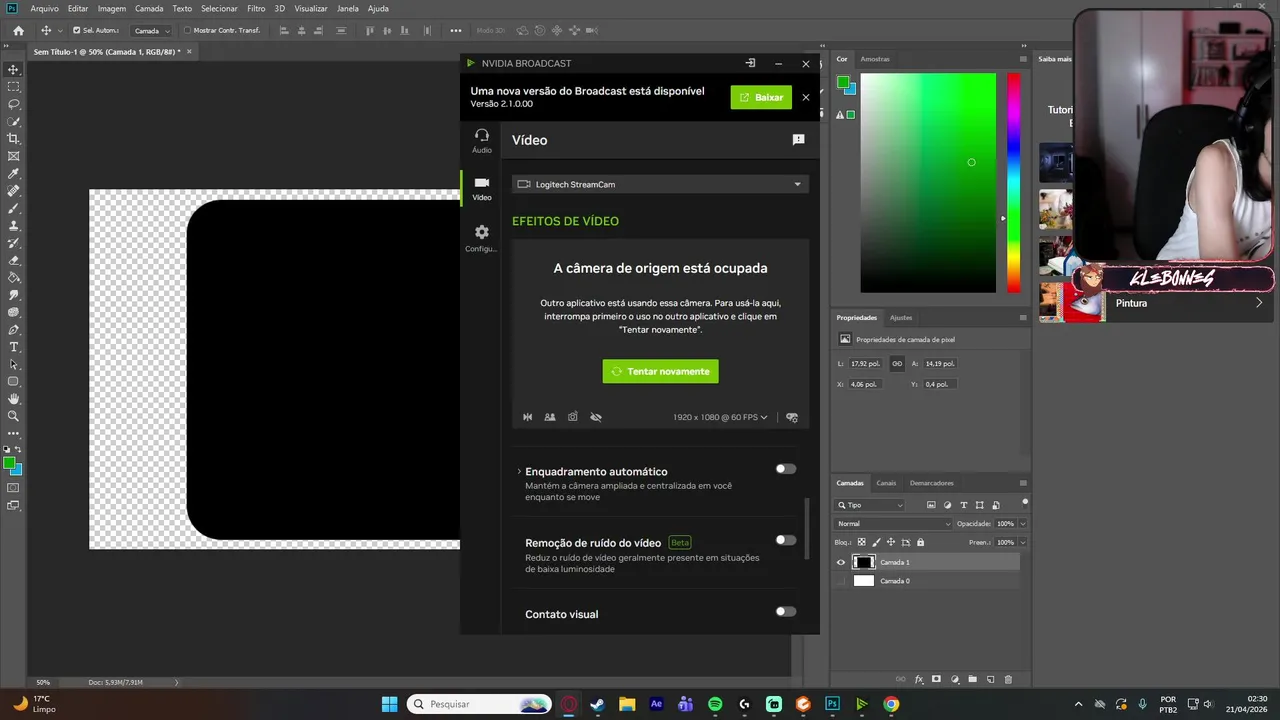Create a new layer in Layers panel

click(x=990, y=679)
